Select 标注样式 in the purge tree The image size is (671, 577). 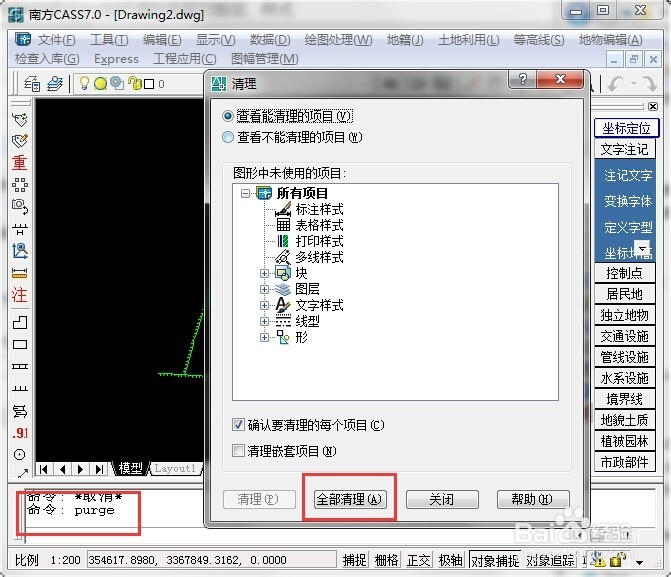click(x=319, y=209)
